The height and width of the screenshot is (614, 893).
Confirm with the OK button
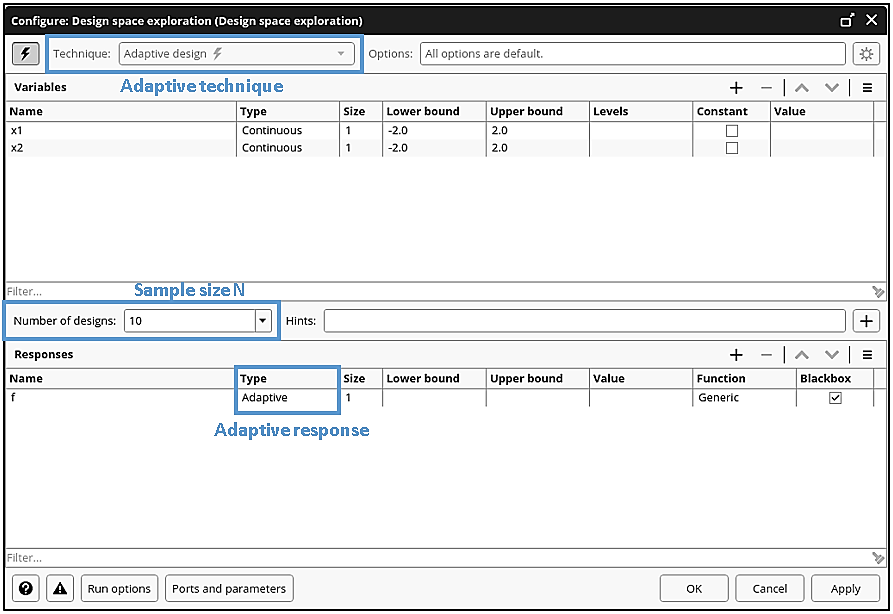[x=694, y=588]
